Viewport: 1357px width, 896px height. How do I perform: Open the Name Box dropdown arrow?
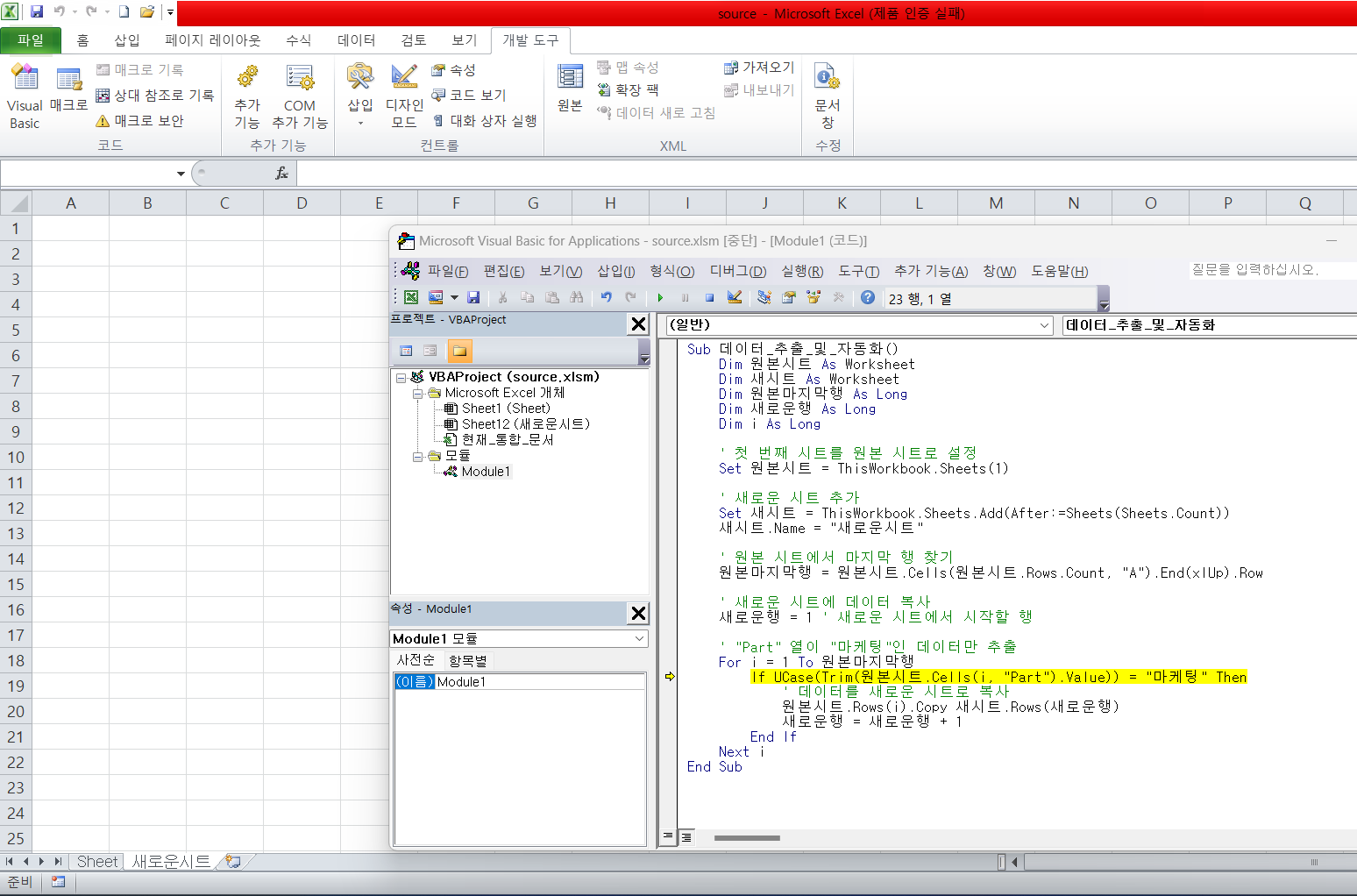181,174
